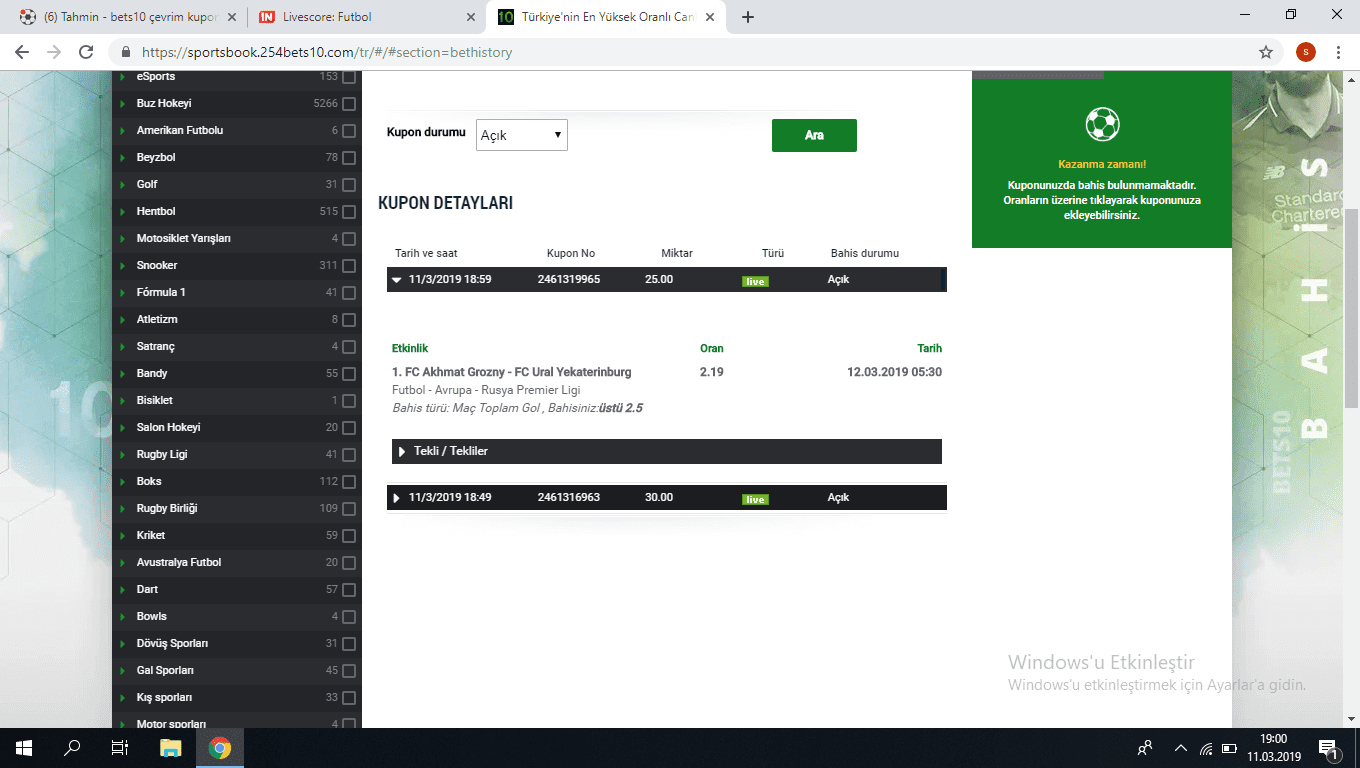Expand Motosiklet Yarışları sport arrow

123,238
